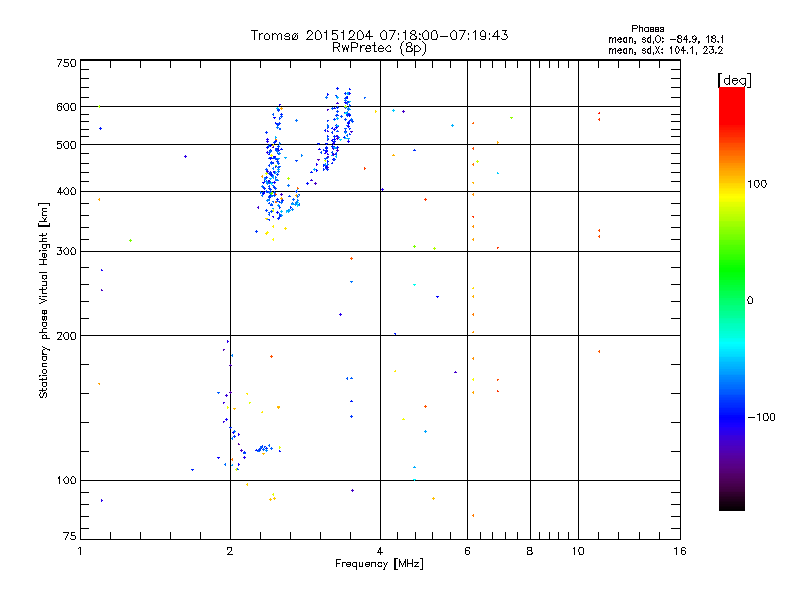Click the 'Stationary phase Virtual Height [km]' axis label

click(x=44, y=300)
